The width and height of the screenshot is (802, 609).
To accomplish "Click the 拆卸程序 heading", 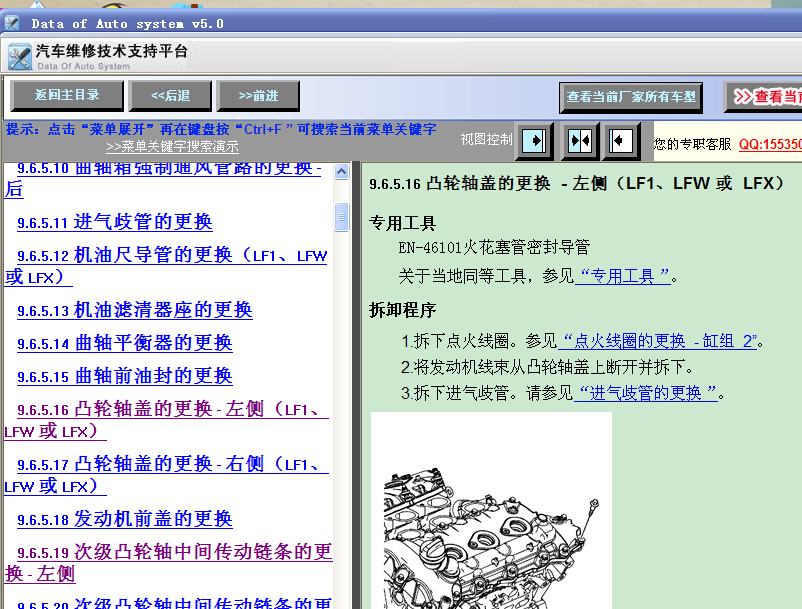I will (403, 310).
